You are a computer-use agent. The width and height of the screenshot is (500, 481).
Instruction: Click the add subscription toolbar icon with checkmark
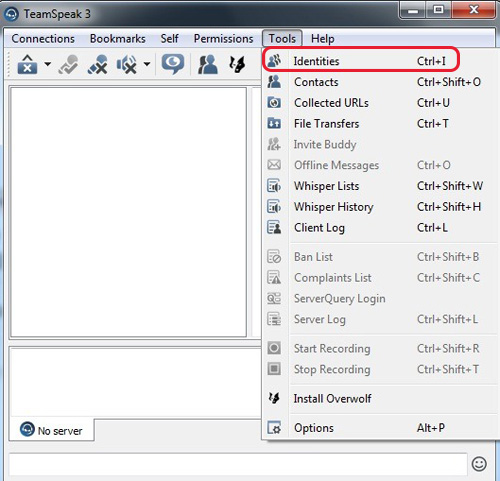click(x=68, y=64)
